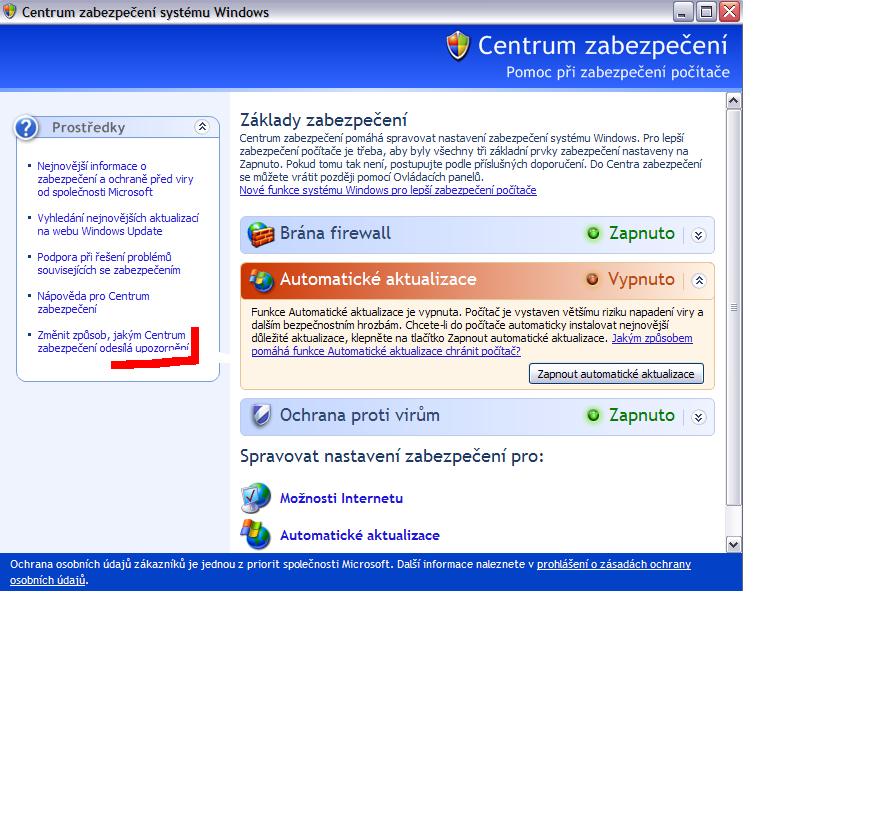Click Spravovat nastavení zabezpečení pro heading

coord(391,456)
